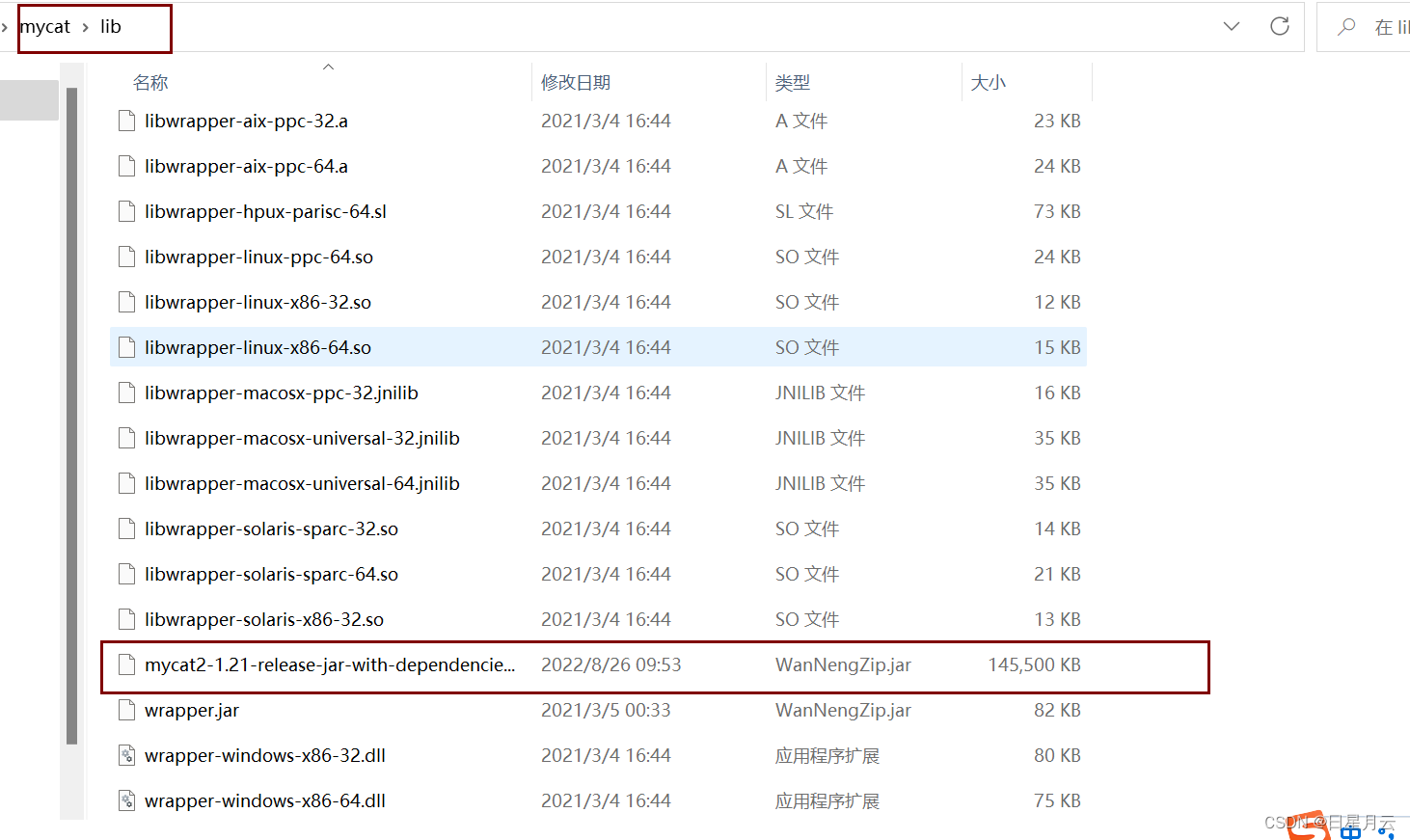Click file icon of mycat2-1.21-release jar

point(126,664)
